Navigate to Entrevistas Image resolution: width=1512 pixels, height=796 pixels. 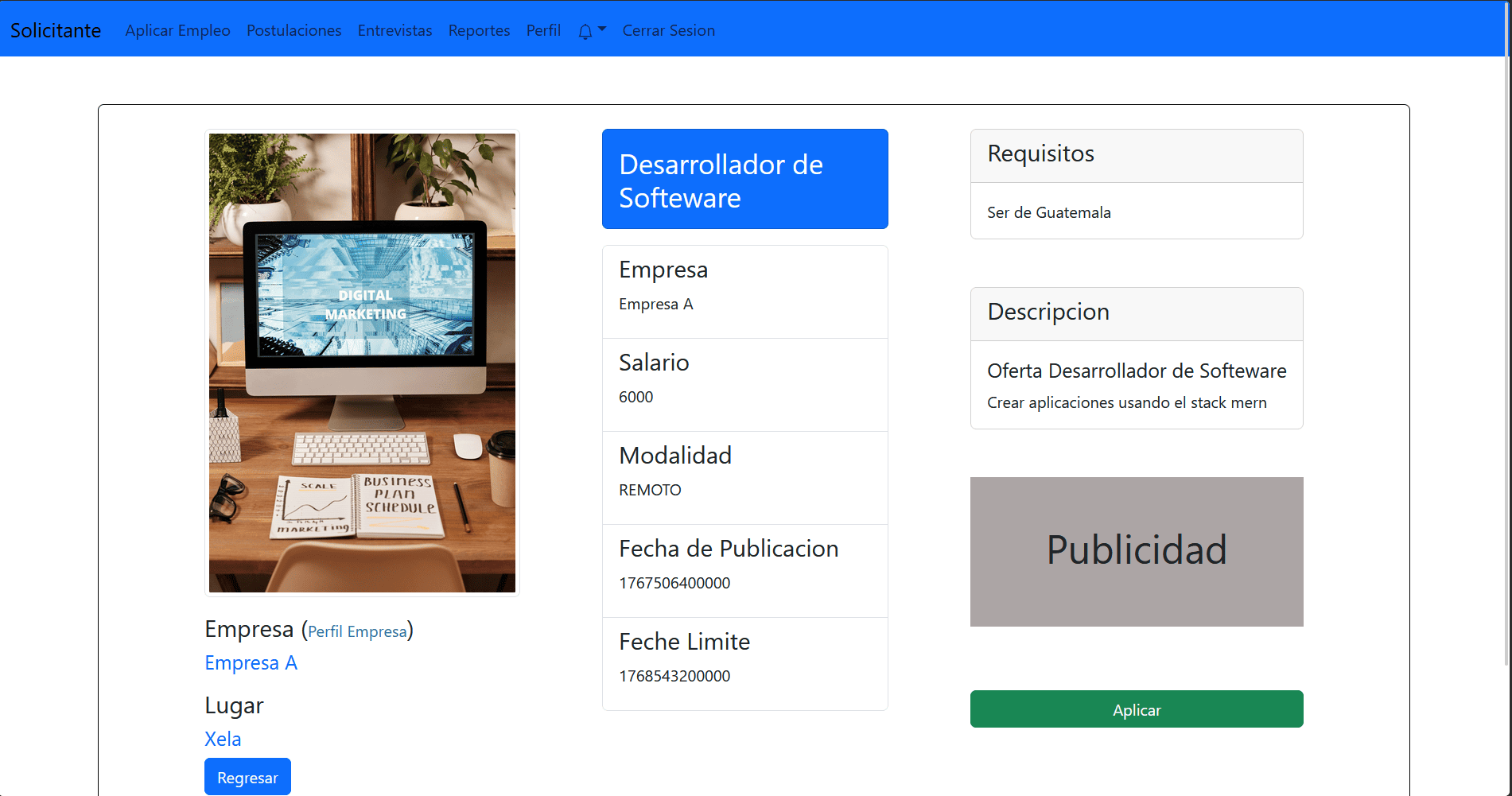pos(395,30)
